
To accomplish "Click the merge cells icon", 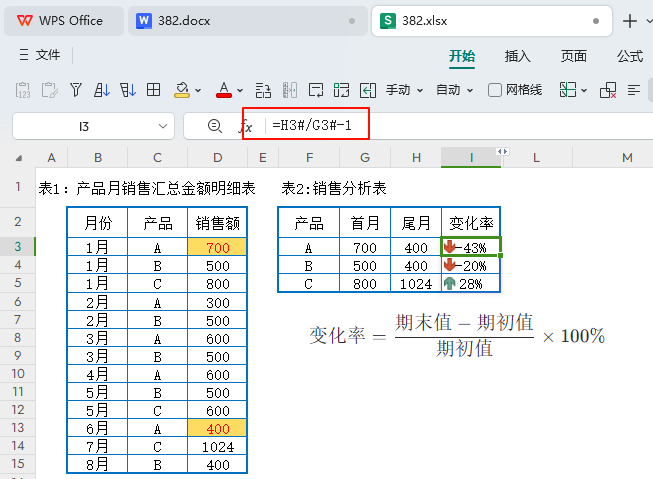I will pyautogui.click(x=263, y=90).
